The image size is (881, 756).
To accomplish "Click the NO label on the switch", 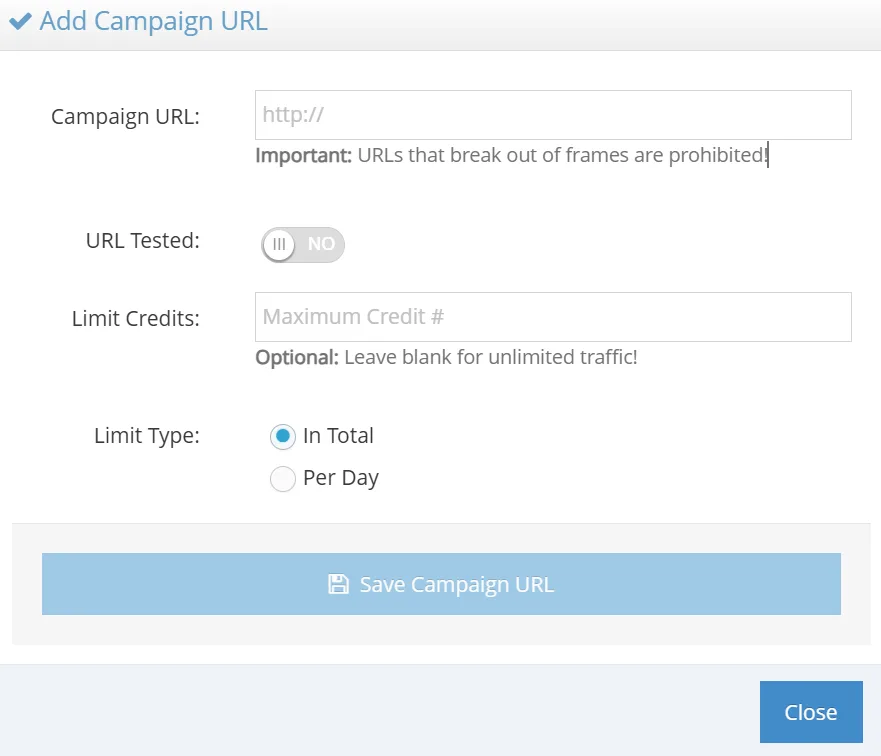I will 321,244.
